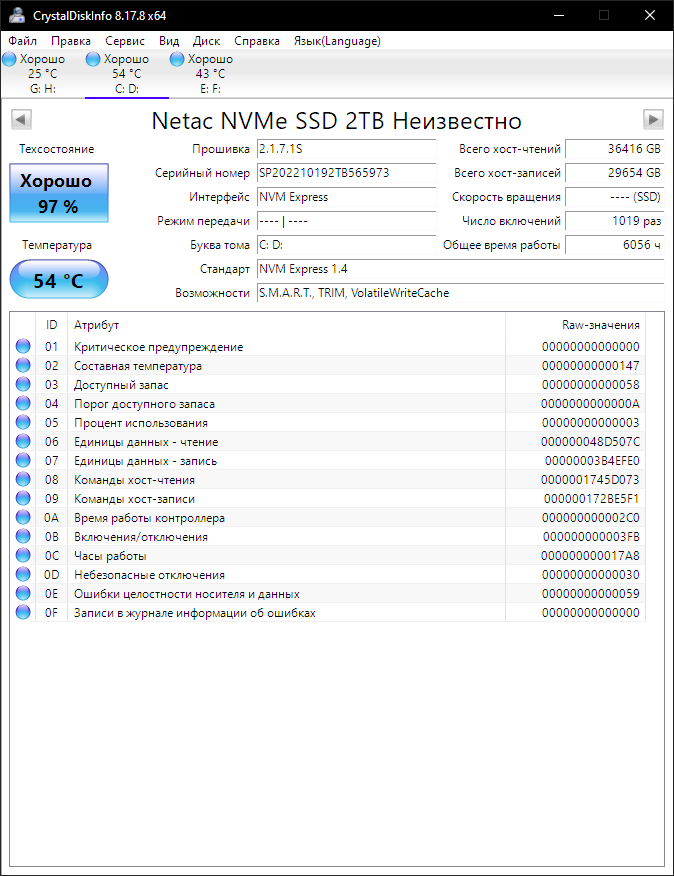Open the Справка menu

pos(257,41)
